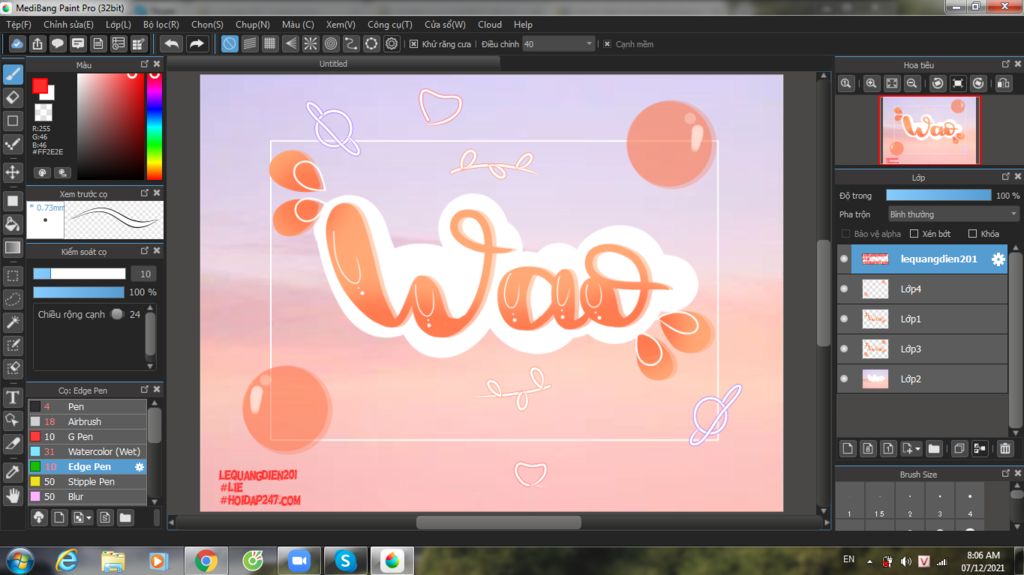
Task: Select the Text tool
Action: point(12,397)
